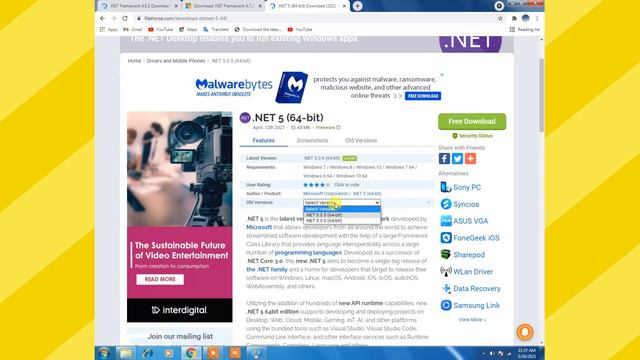This screenshot has width=640, height=360.
Task: Launch Internet Explorer from the taskbar
Action: (147, 353)
